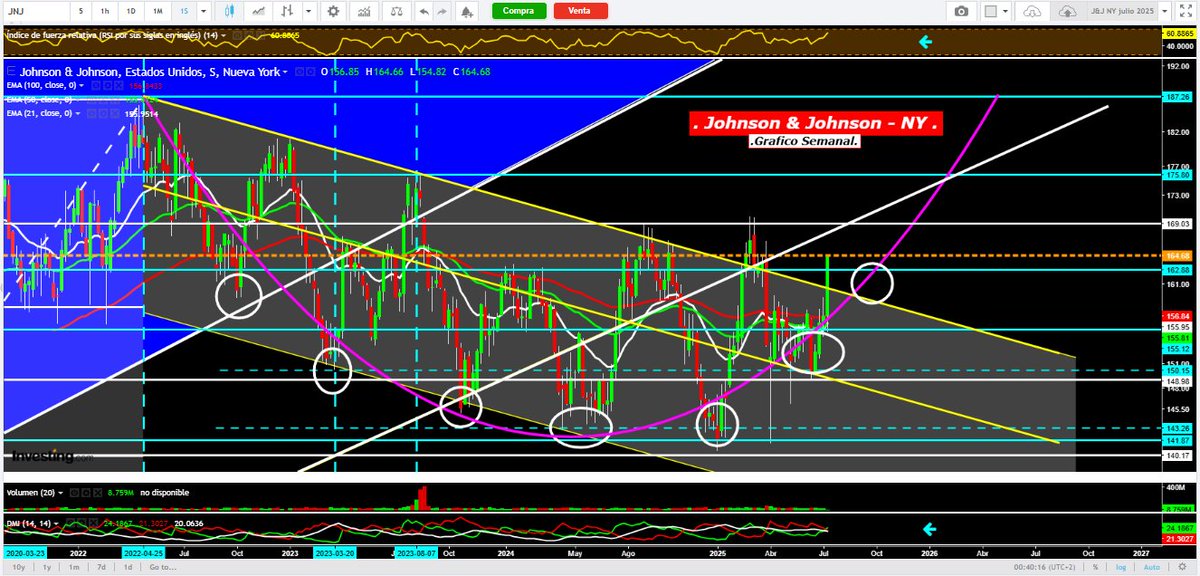
Task: Remove the Volumen indicator
Action: pos(97,493)
